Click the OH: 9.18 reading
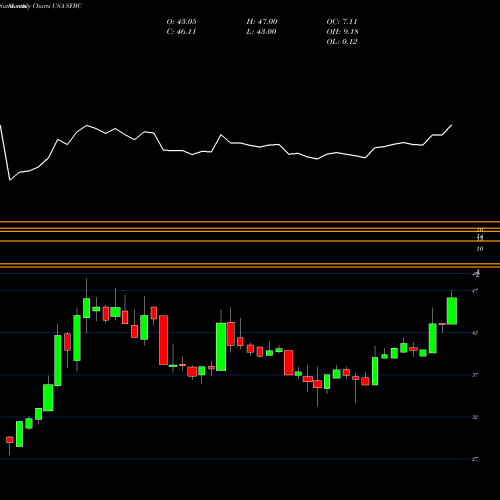Viewport: 500px width, 500px height. click(x=342, y=32)
